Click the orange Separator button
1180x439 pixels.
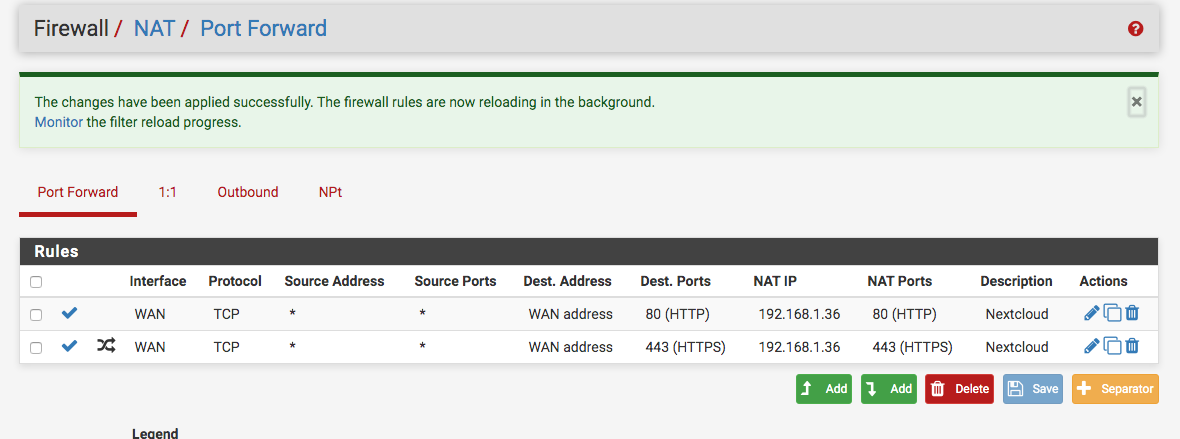1115,389
